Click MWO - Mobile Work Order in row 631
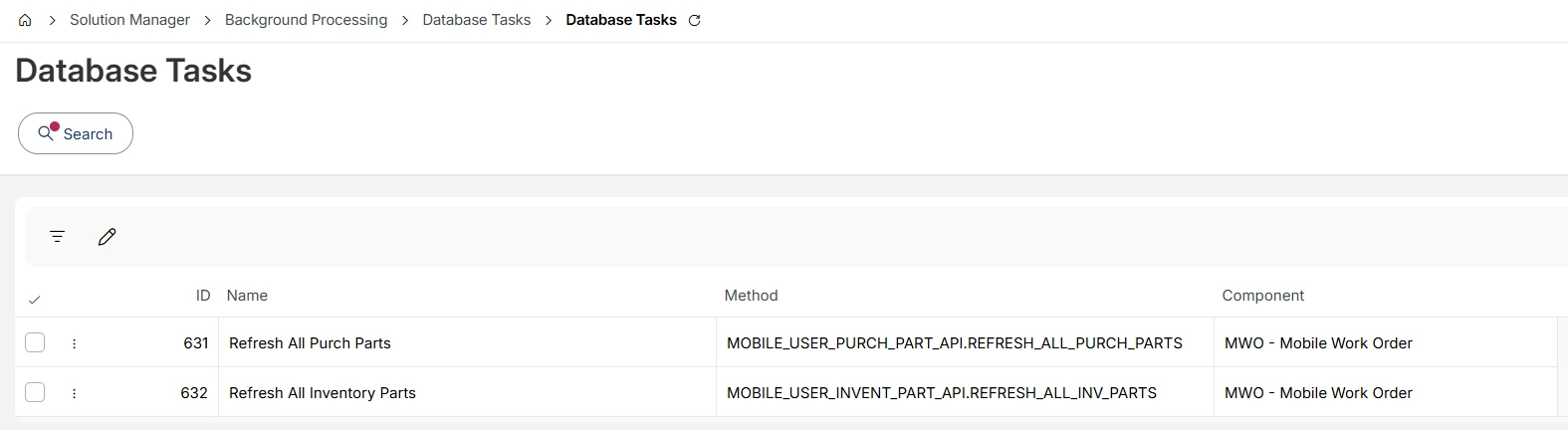 pyautogui.click(x=1318, y=343)
